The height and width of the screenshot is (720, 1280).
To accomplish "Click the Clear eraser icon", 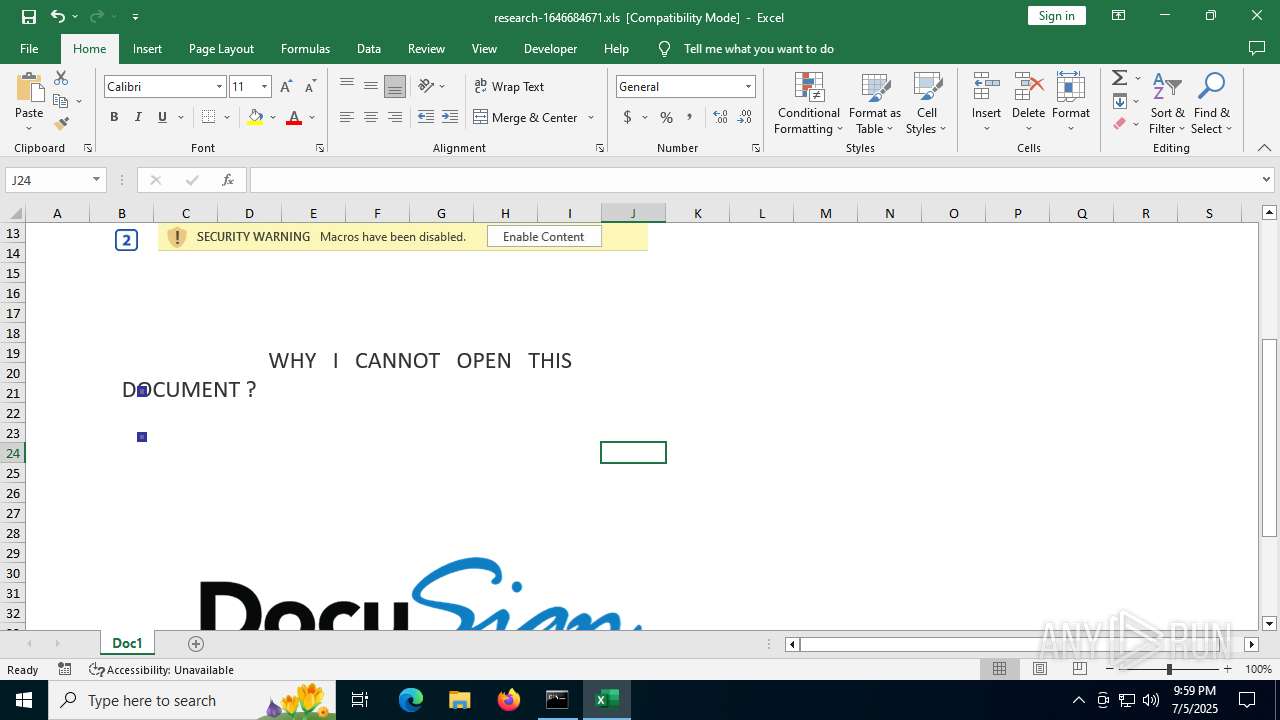I will (x=1120, y=124).
